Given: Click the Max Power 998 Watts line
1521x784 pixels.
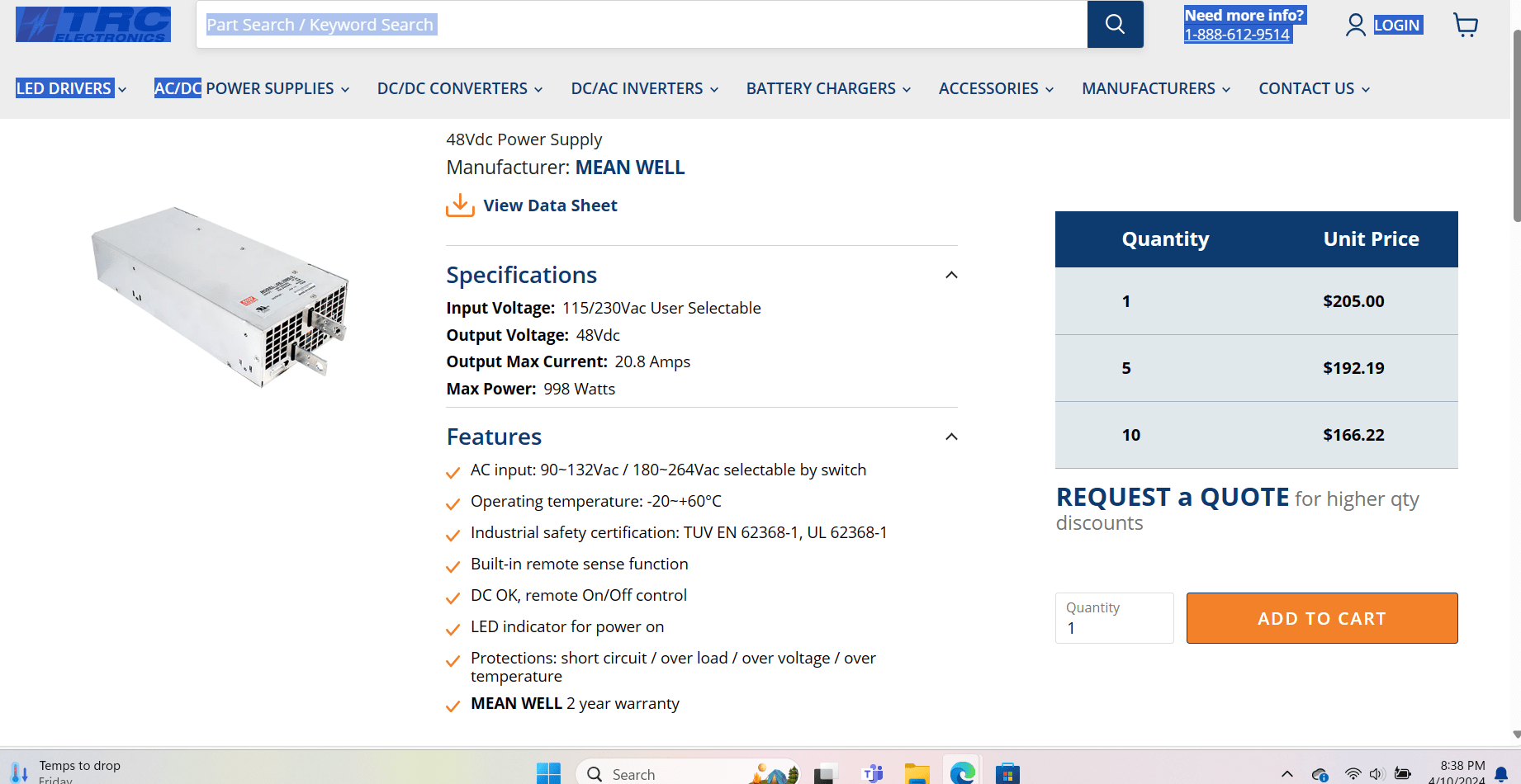Looking at the screenshot, I should click(531, 389).
